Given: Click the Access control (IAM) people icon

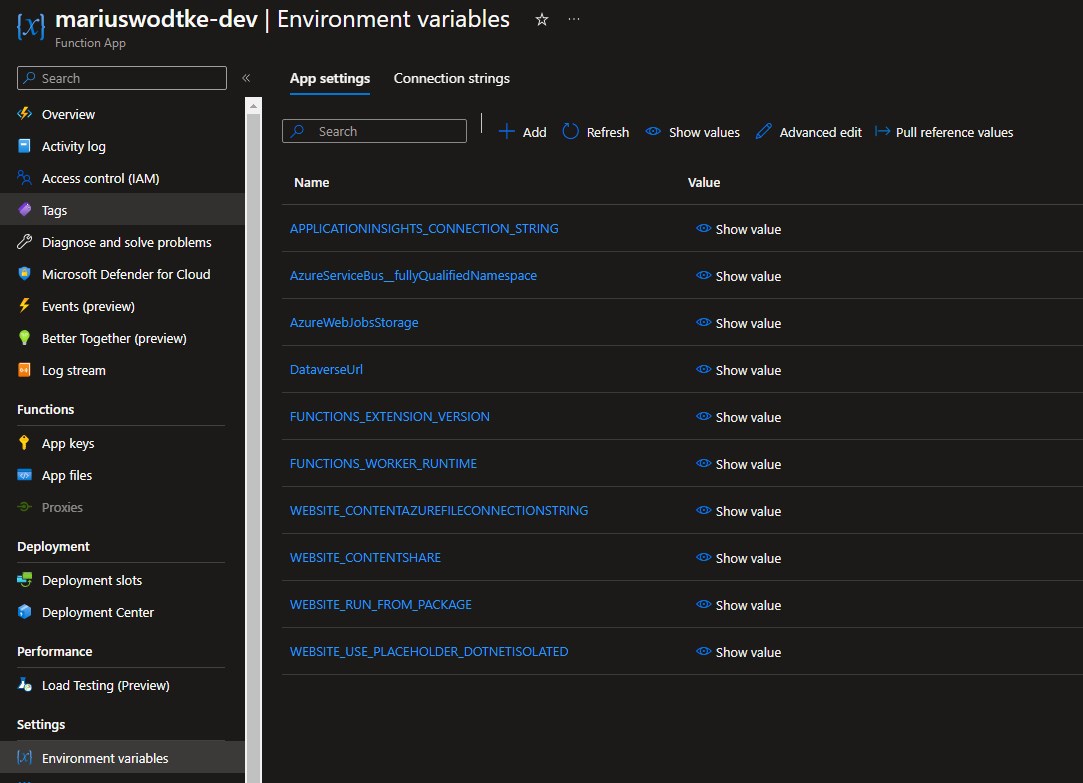Looking at the screenshot, I should pyautogui.click(x=24, y=178).
